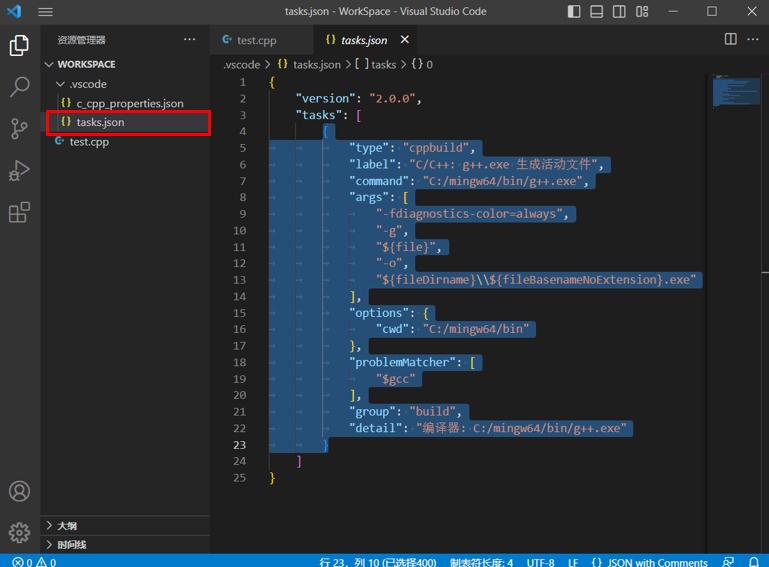Open the Run and Debug view
Screen dimensions: 769x567
[x=20, y=170]
